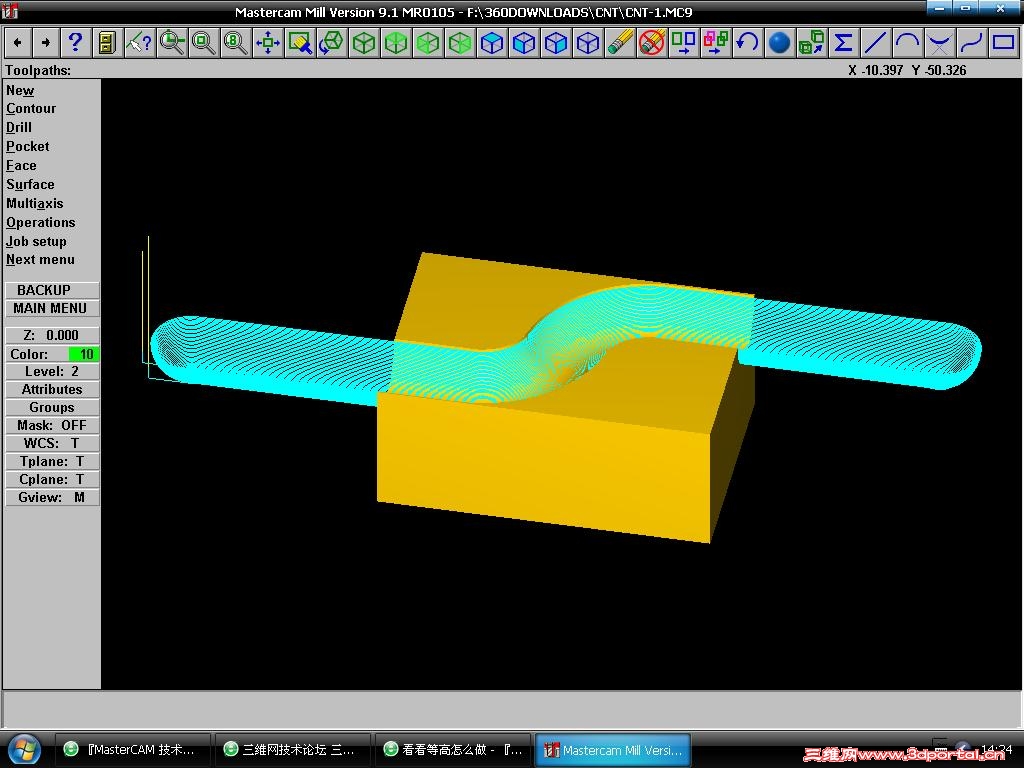Select the Delete pencil-eraser icon

click(x=620, y=43)
